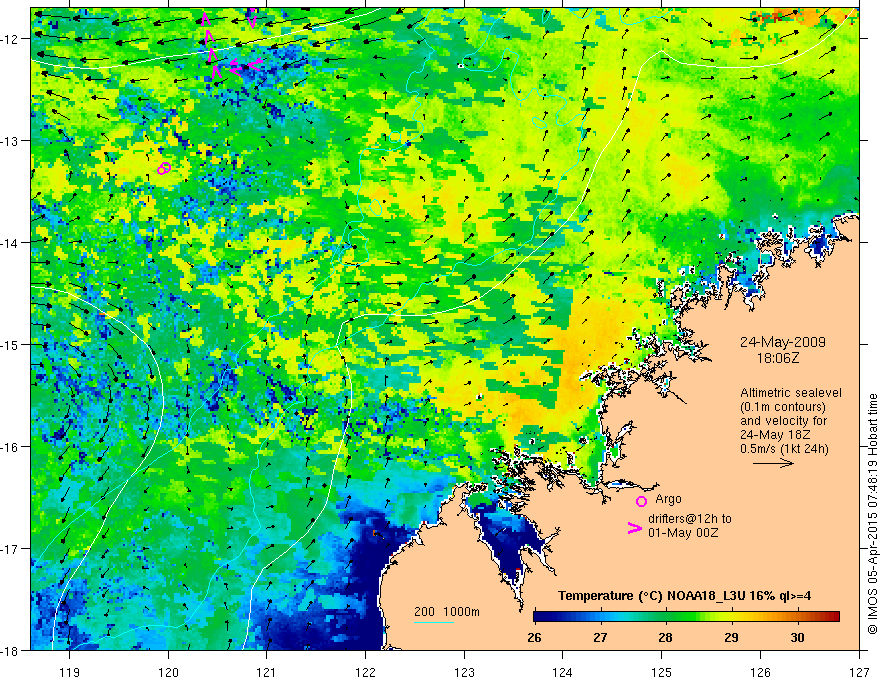Click the longitude axis label 127
The height and width of the screenshot is (680, 880).
click(859, 672)
